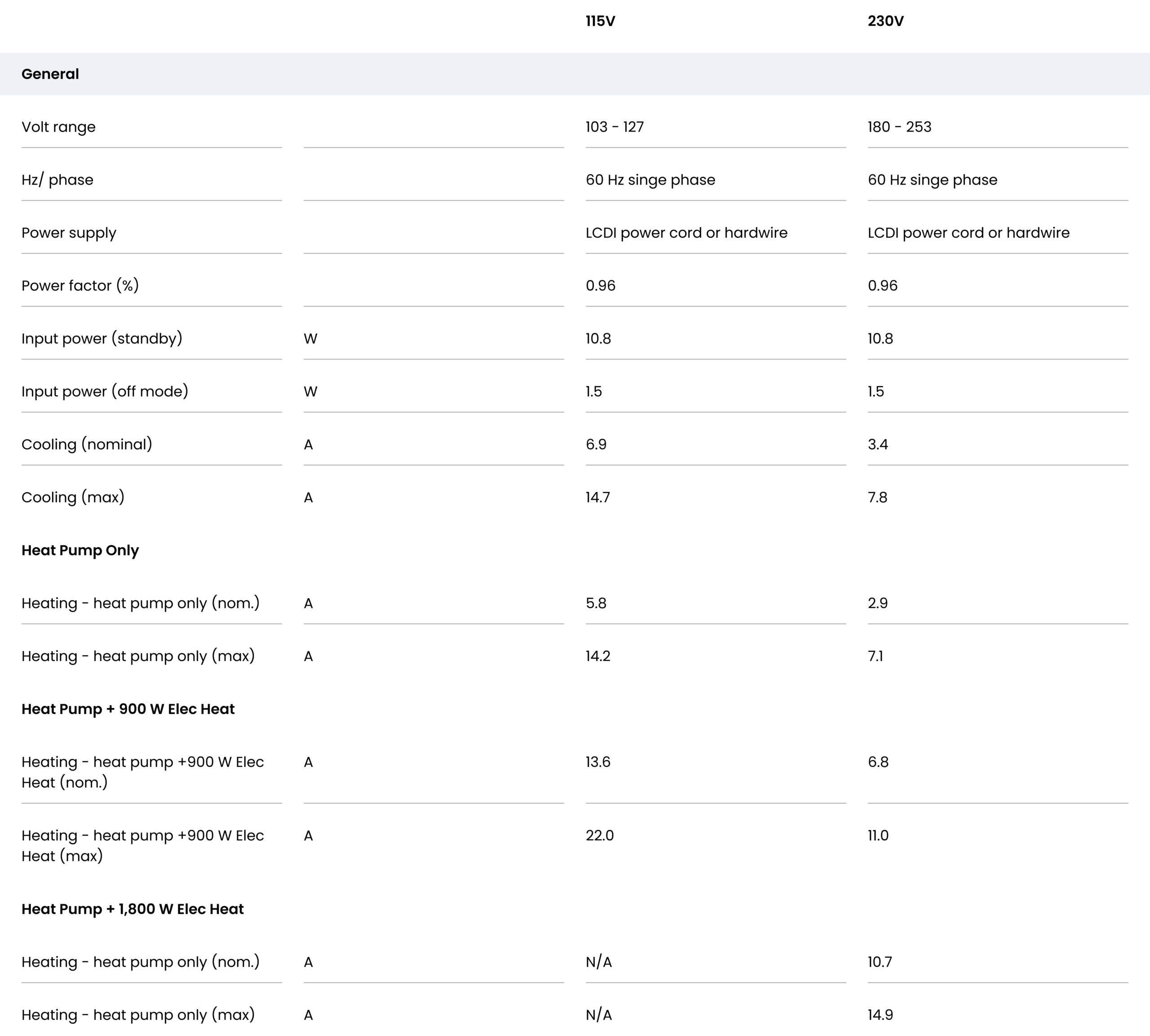Click the Power factor (%) label

pos(80,286)
